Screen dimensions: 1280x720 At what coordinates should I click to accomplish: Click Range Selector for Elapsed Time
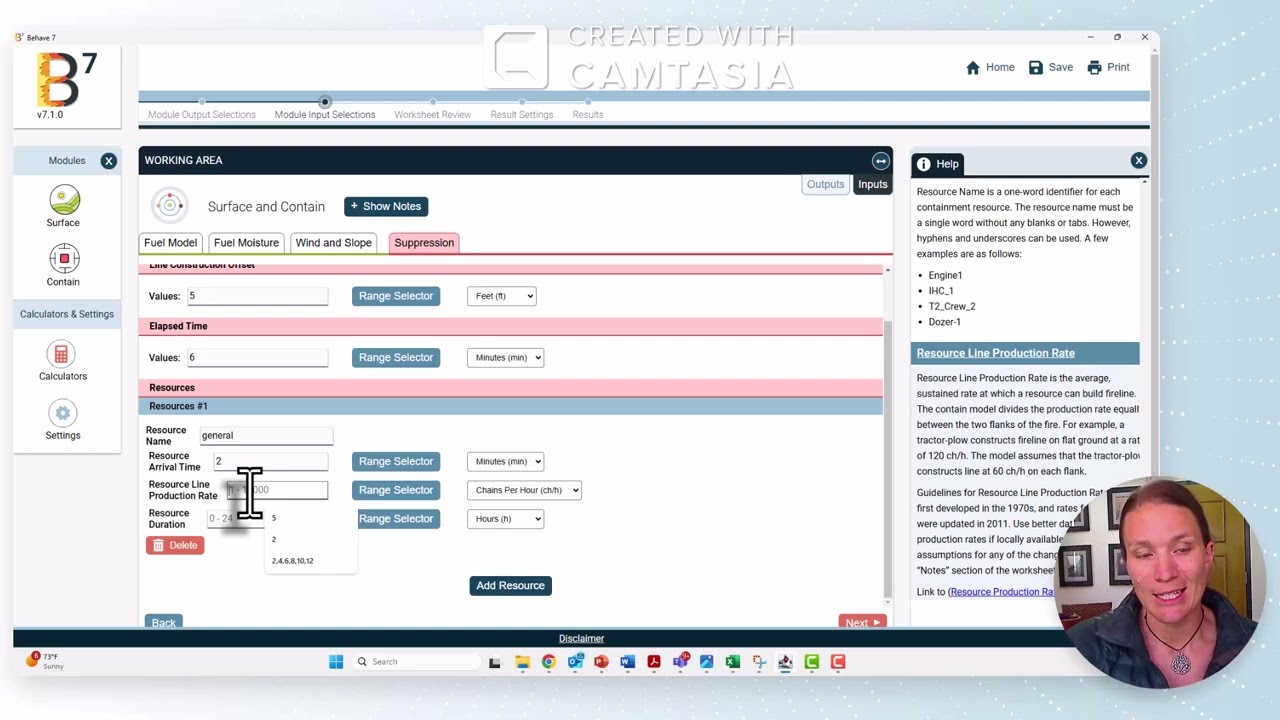tap(396, 357)
